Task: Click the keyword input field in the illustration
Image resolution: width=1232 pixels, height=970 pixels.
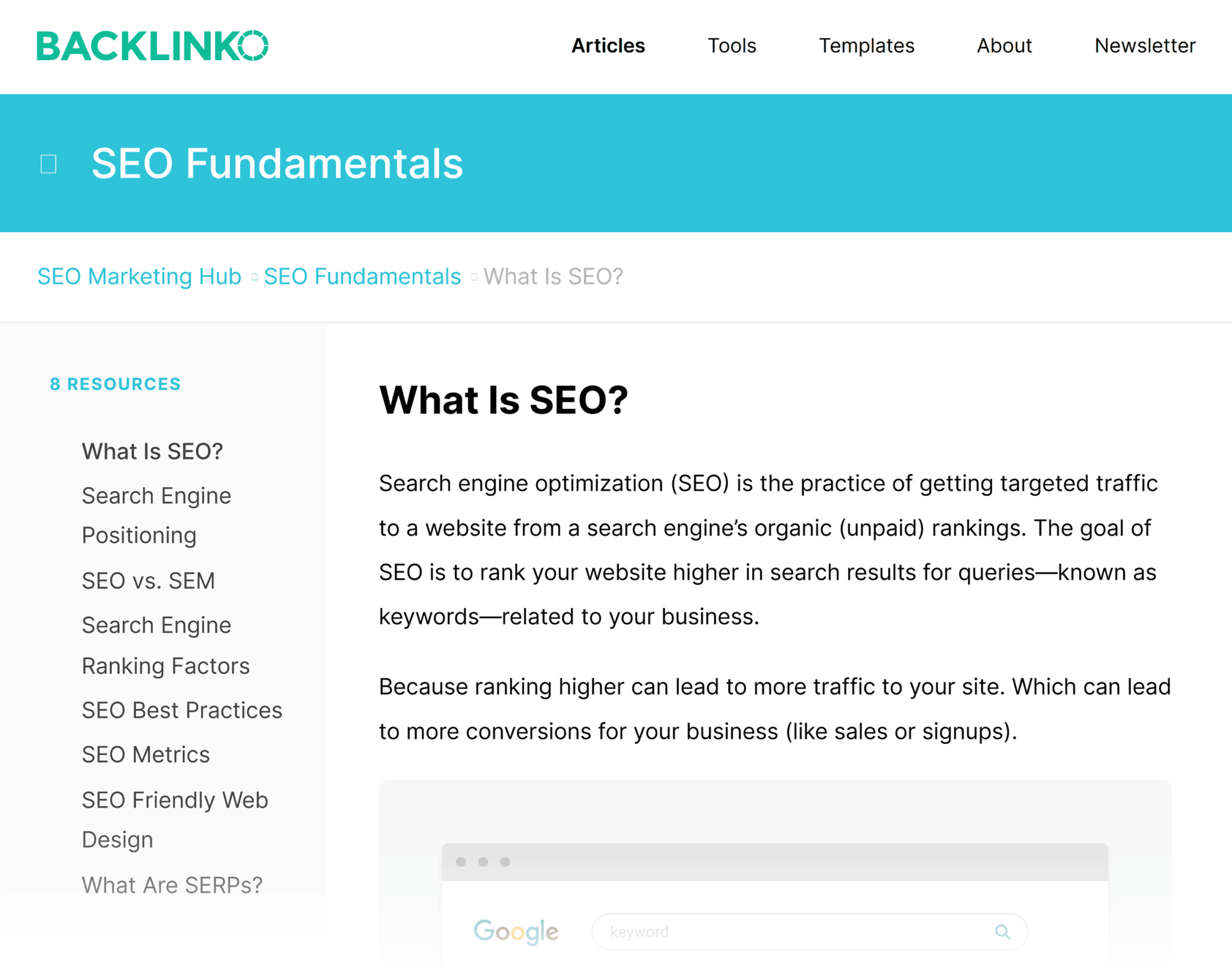Action: point(782,931)
